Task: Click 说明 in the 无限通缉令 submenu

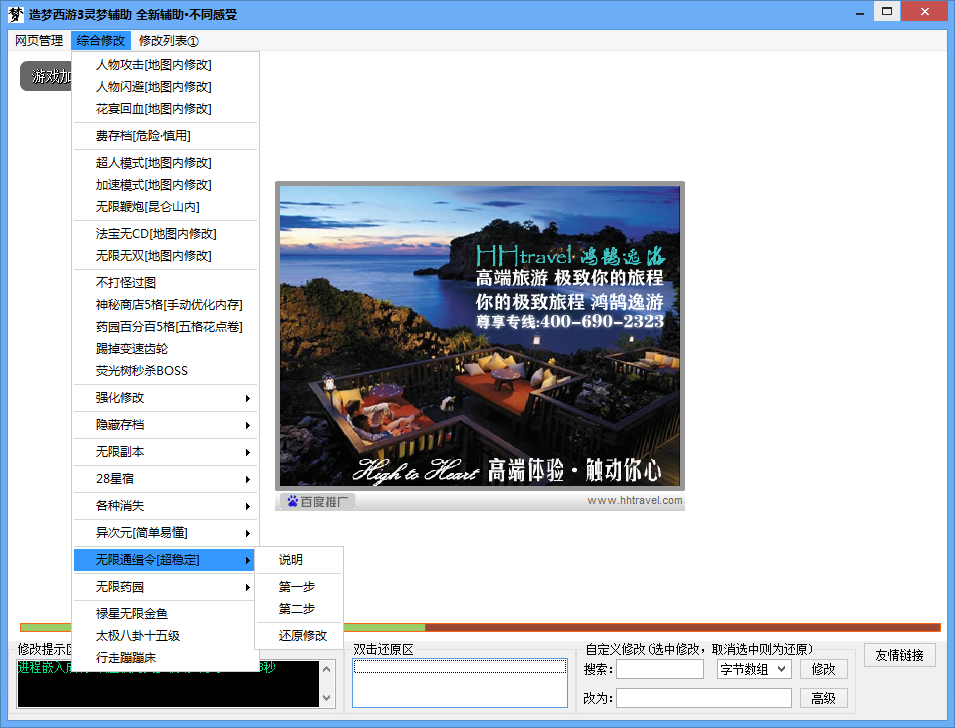Action: tap(291, 560)
